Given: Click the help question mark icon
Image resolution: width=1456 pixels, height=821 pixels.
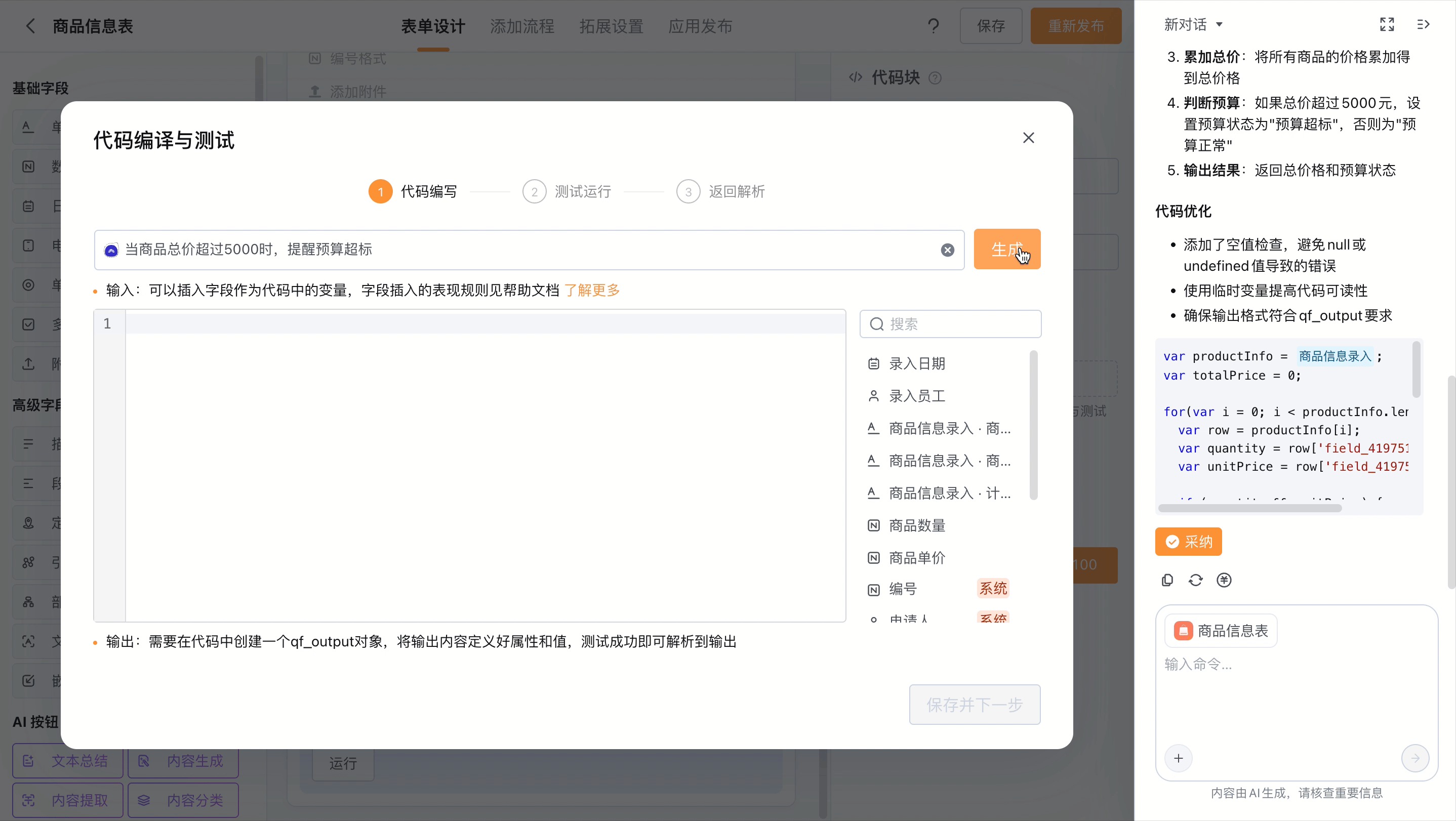Looking at the screenshot, I should pyautogui.click(x=933, y=26).
